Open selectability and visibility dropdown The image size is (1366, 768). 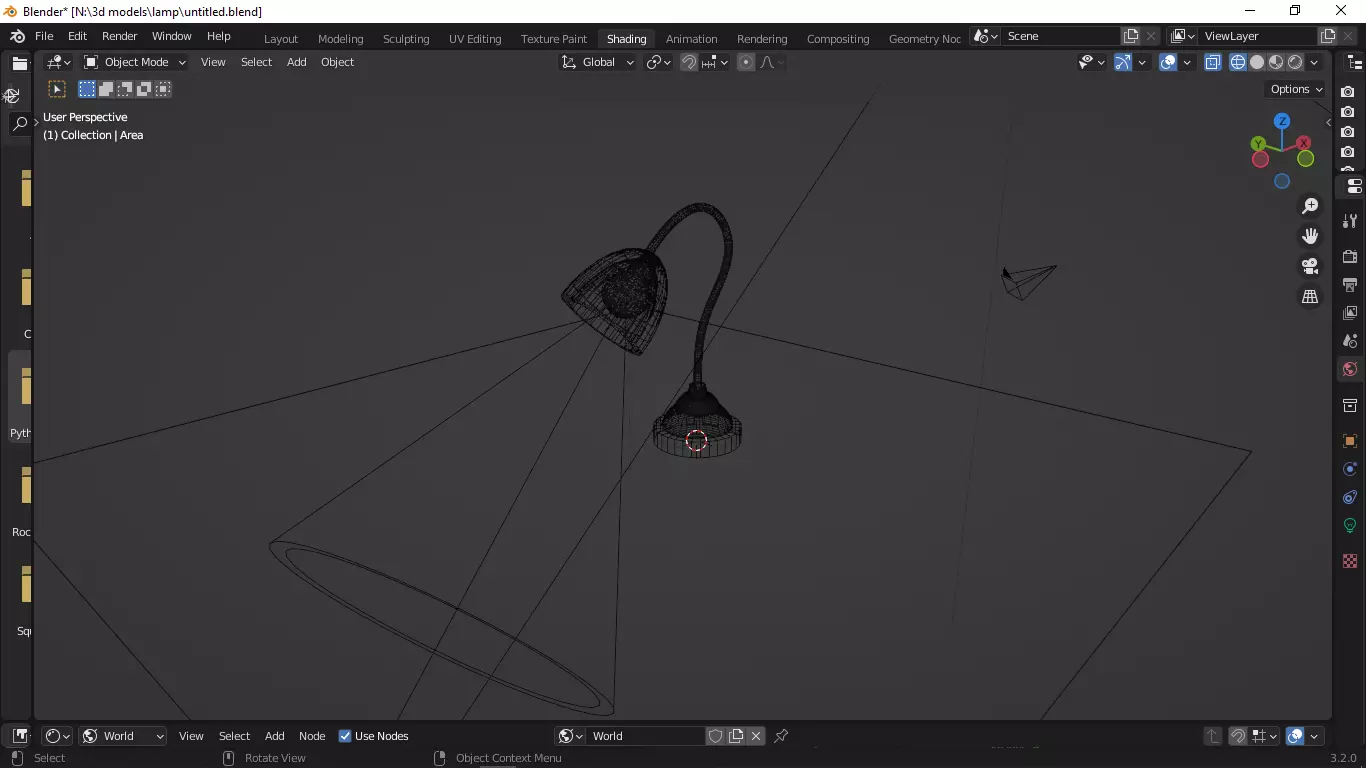[x=1092, y=62]
